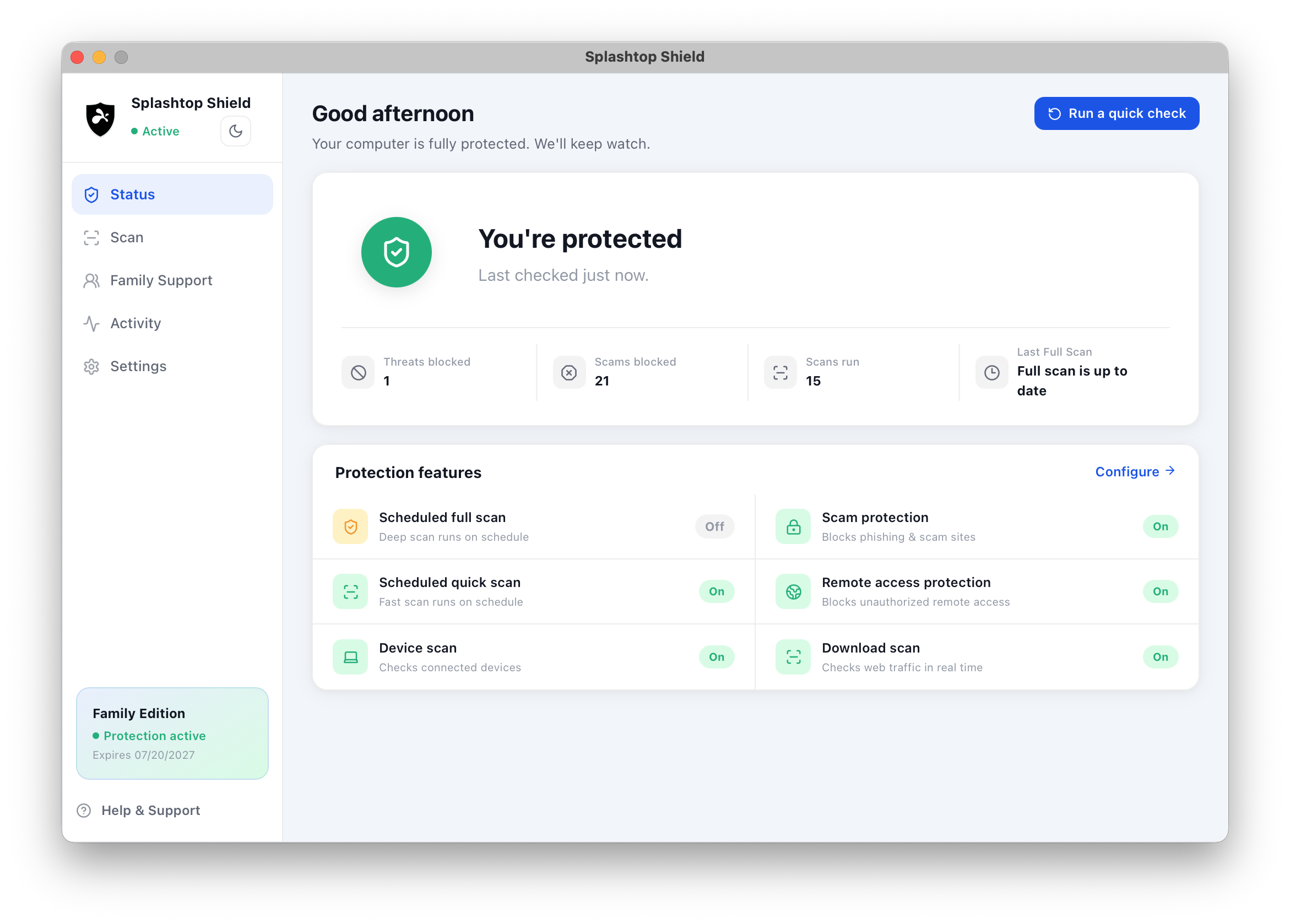Toggle Scam protection On badge

point(1161,526)
